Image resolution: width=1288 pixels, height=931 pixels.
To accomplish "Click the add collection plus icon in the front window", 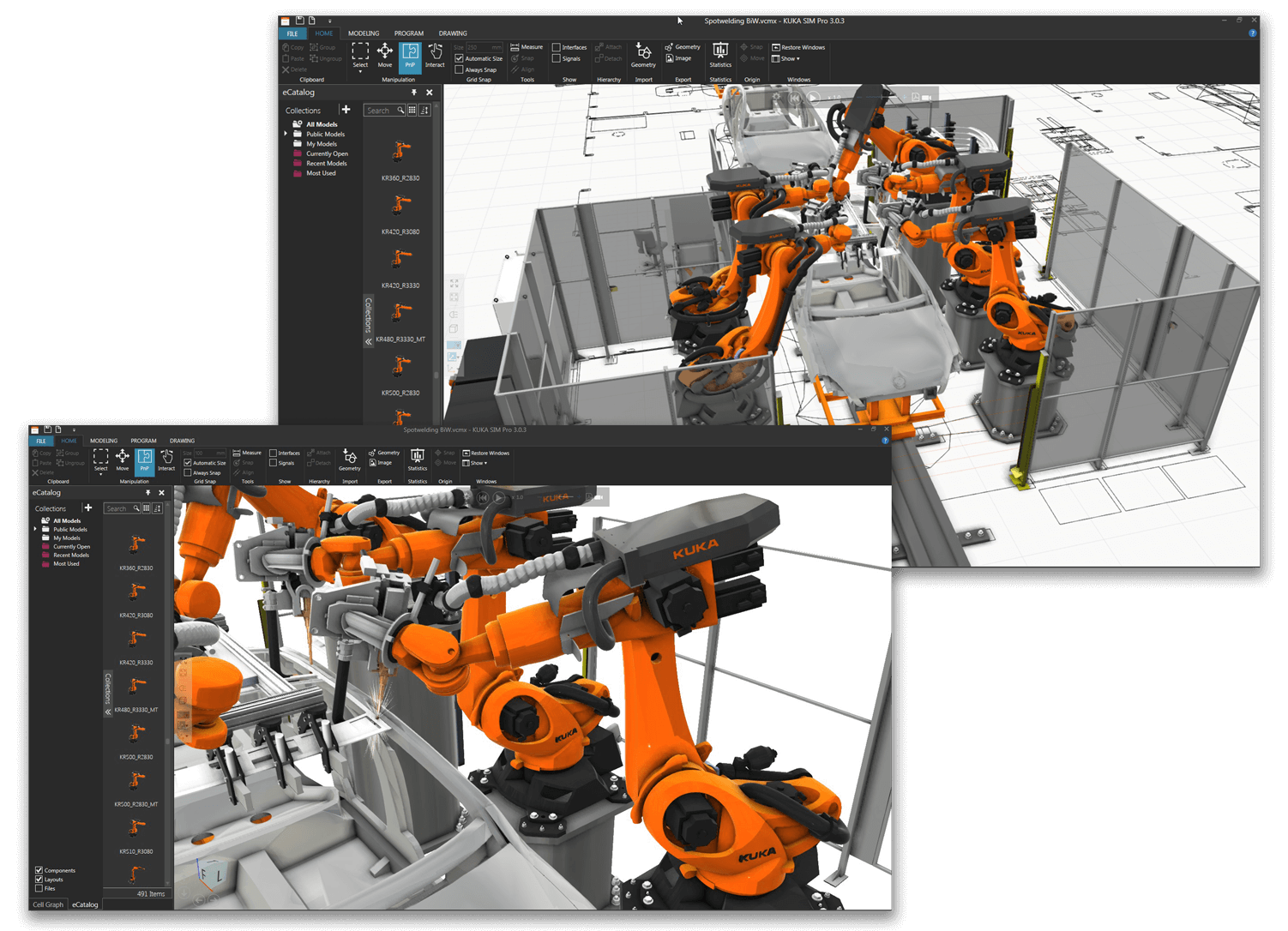I will tap(87, 508).
